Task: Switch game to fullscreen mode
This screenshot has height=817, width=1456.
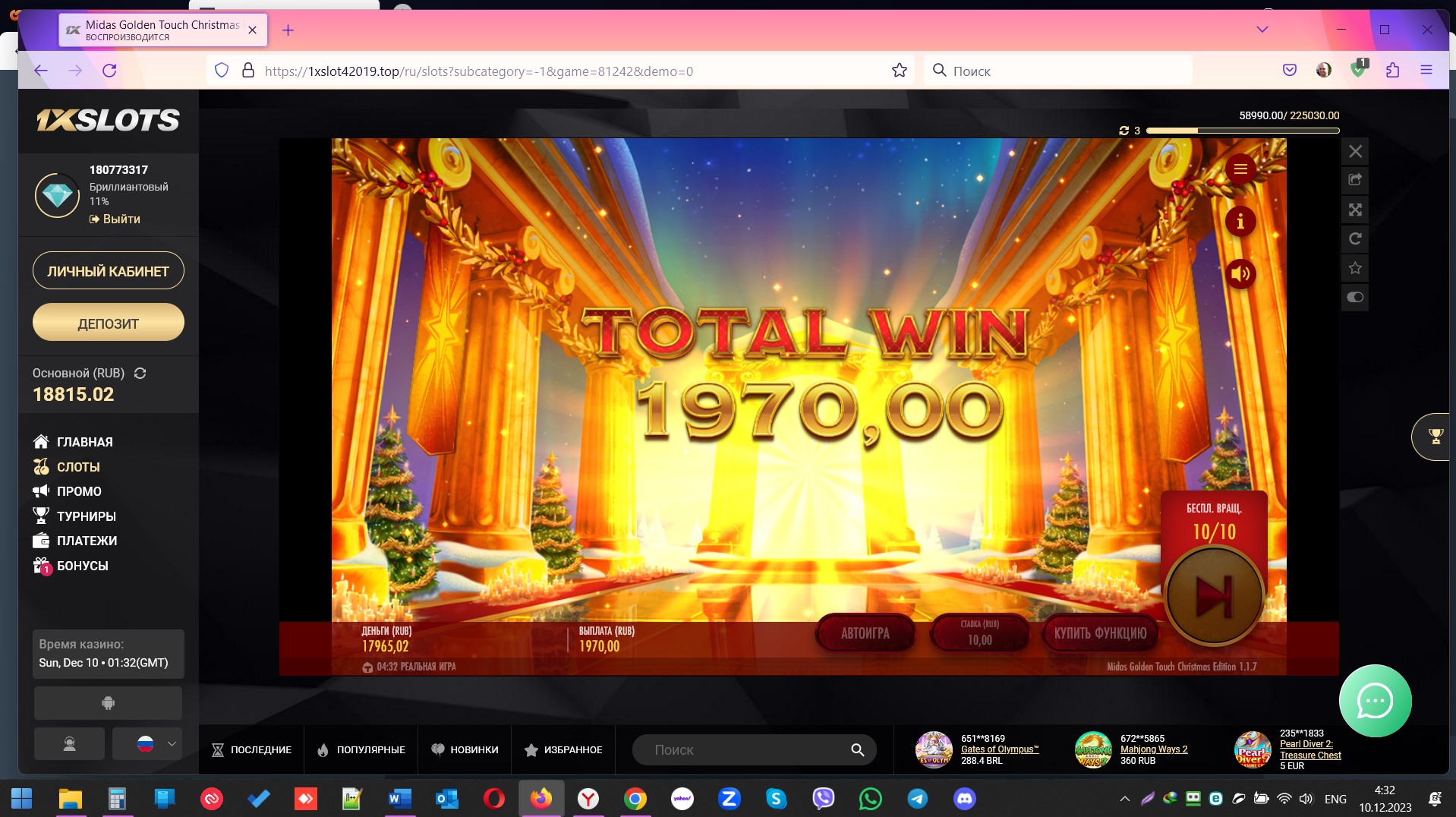Action: tap(1355, 210)
